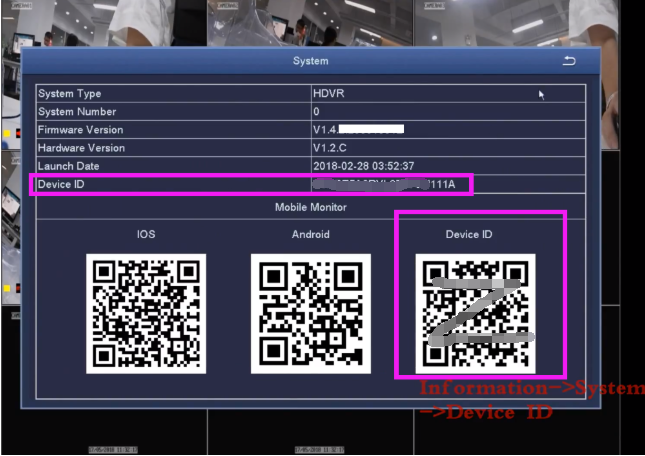Click the System Number value 0
Image resolution: width=645 pixels, height=456 pixels.
tap(316, 111)
